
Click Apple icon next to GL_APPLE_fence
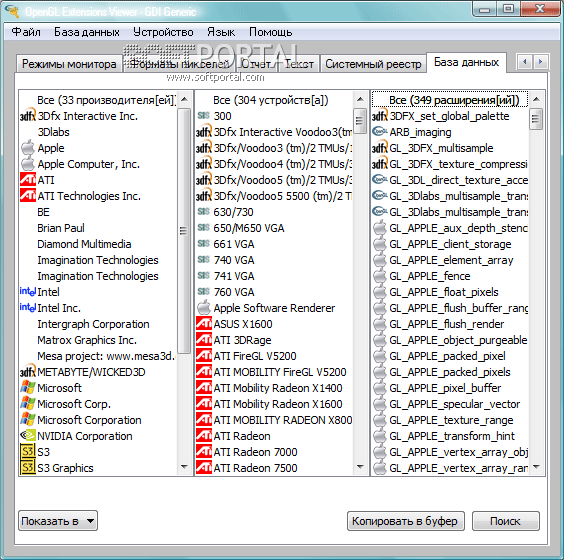pyautogui.click(x=379, y=276)
